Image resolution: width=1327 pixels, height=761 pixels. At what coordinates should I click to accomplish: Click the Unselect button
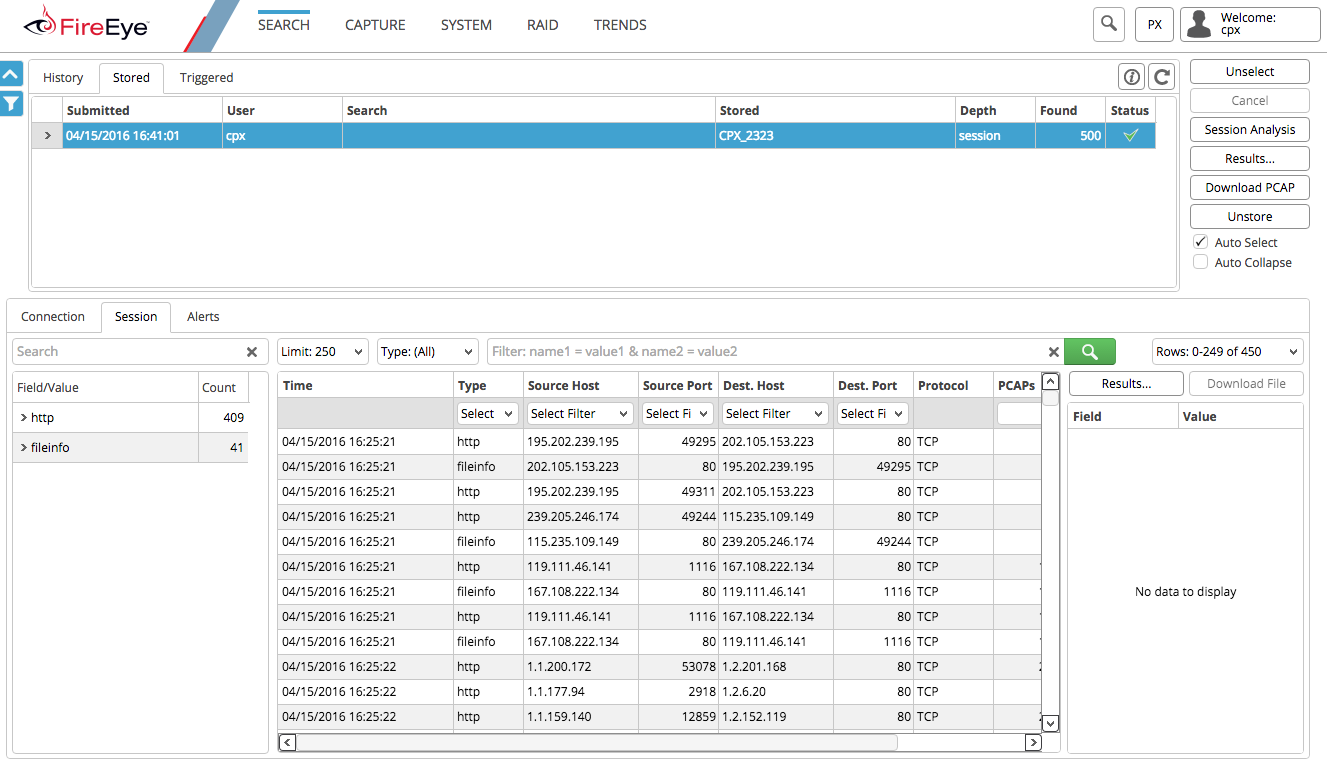coord(1250,72)
